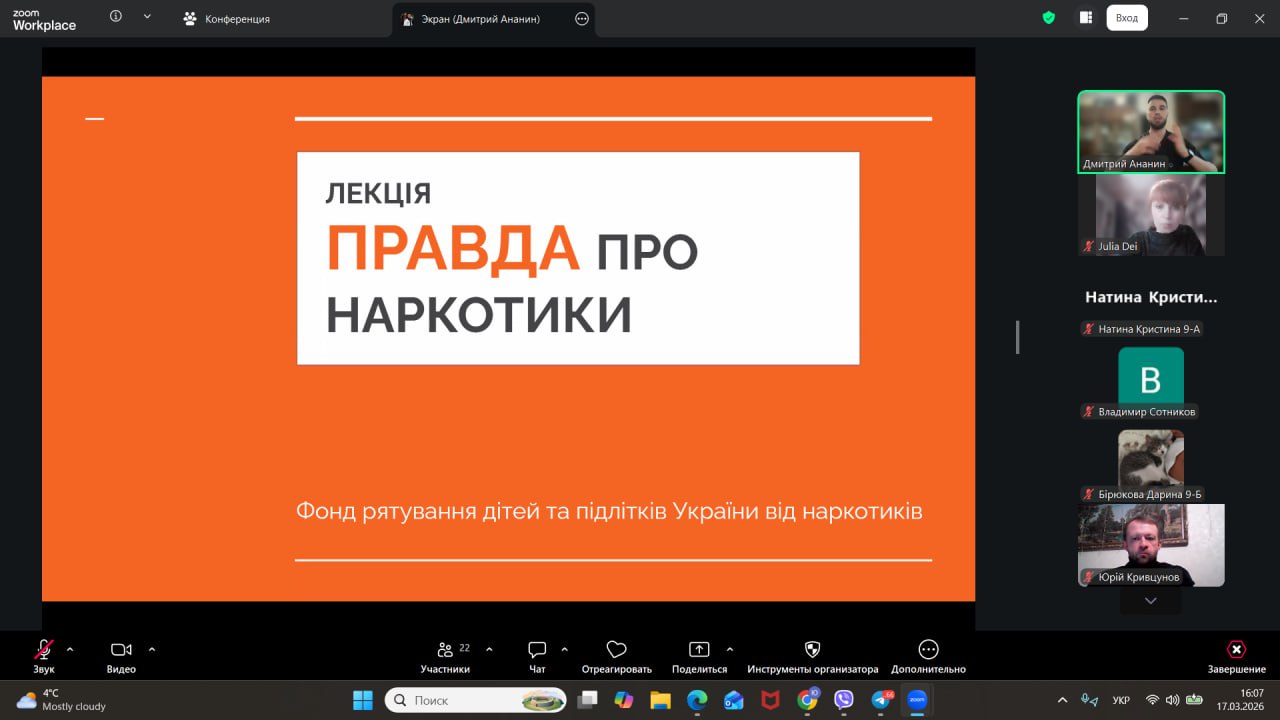Expand video options arrow next to Видео
1280x720 pixels.
click(x=152, y=649)
